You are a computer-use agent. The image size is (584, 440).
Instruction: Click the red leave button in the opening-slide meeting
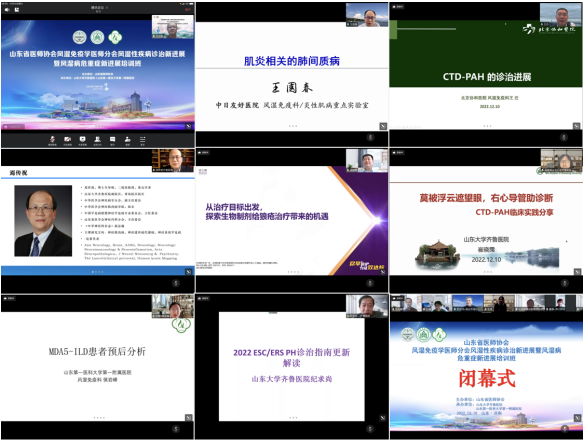click(x=188, y=9)
